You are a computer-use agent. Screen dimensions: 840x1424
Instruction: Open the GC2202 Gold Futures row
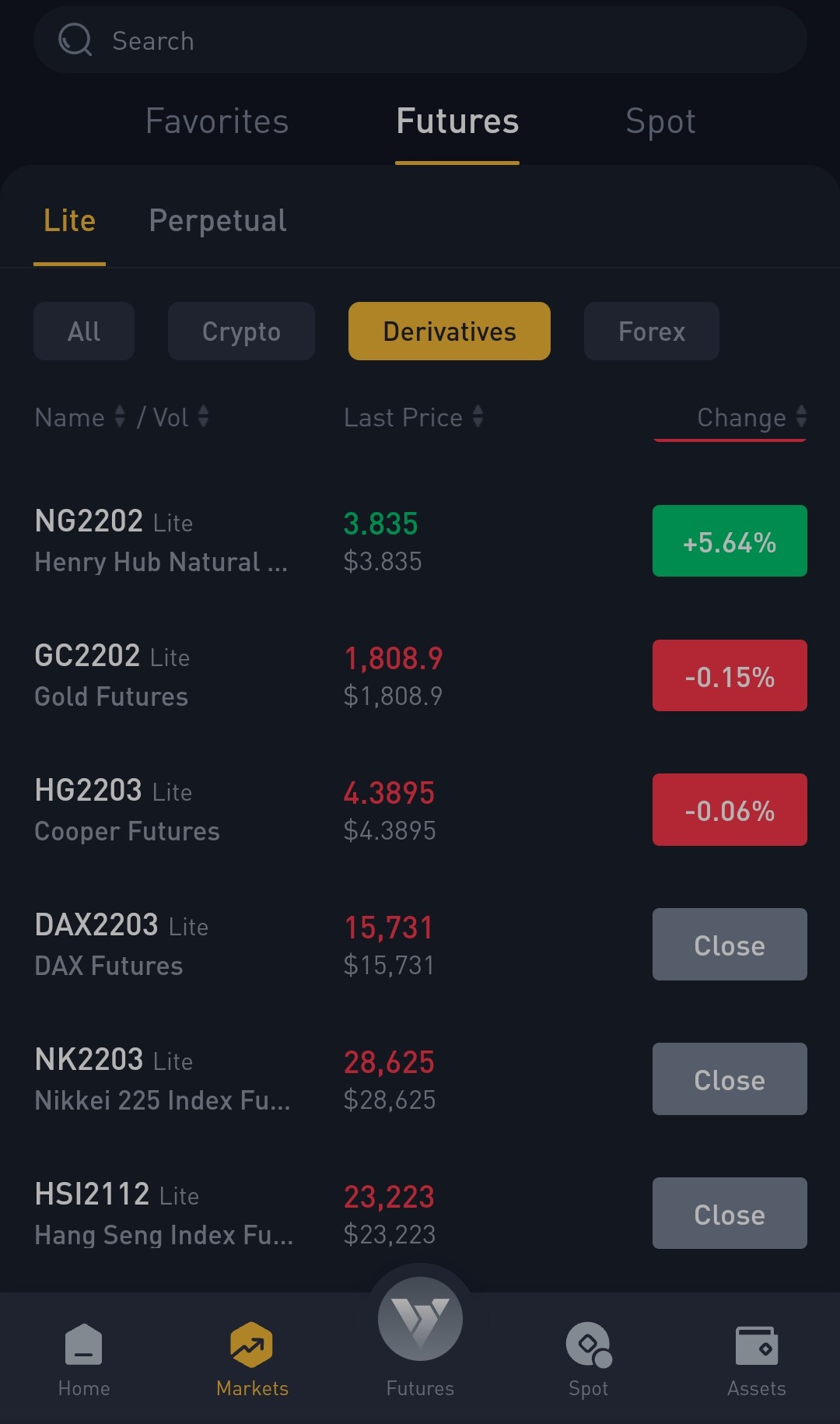coord(420,675)
